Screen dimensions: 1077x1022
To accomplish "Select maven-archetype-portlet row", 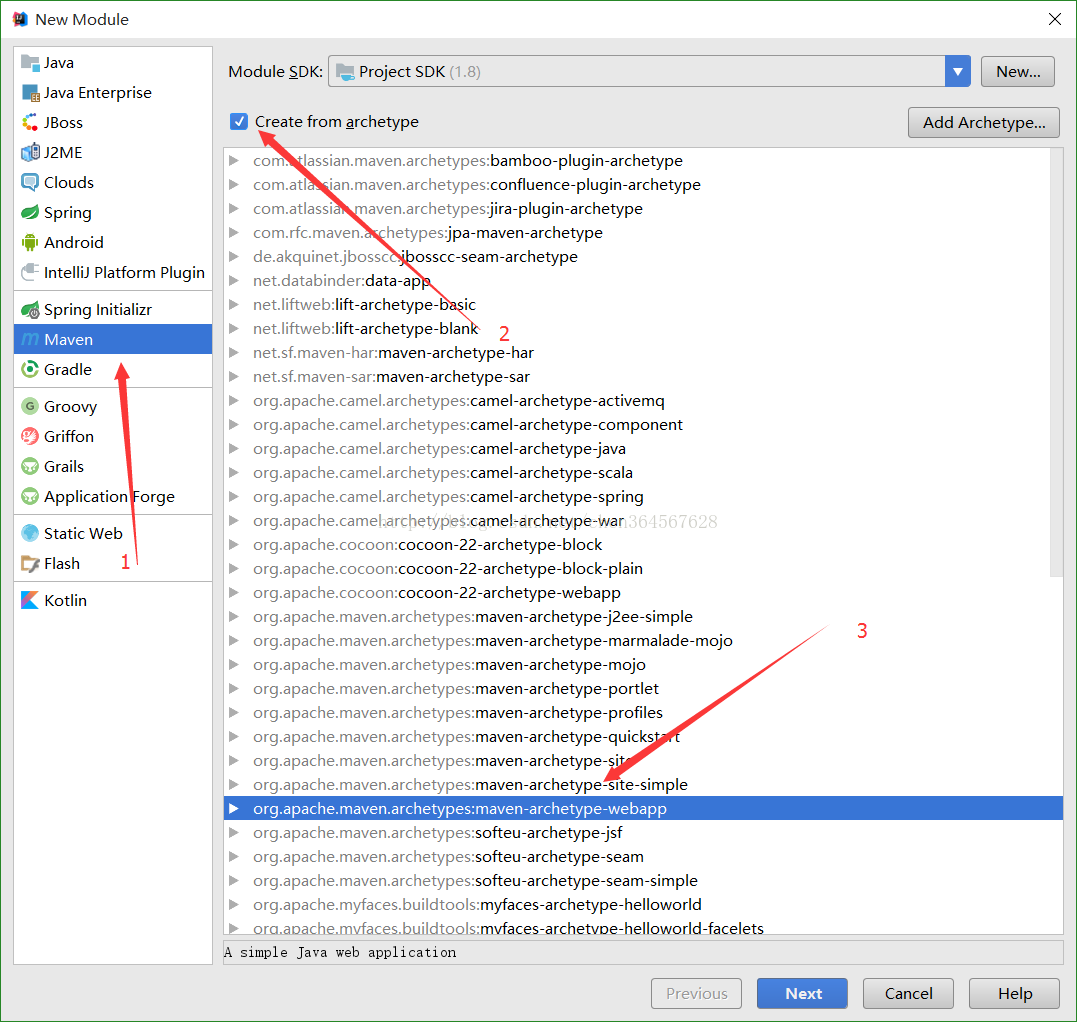I will click(643, 688).
